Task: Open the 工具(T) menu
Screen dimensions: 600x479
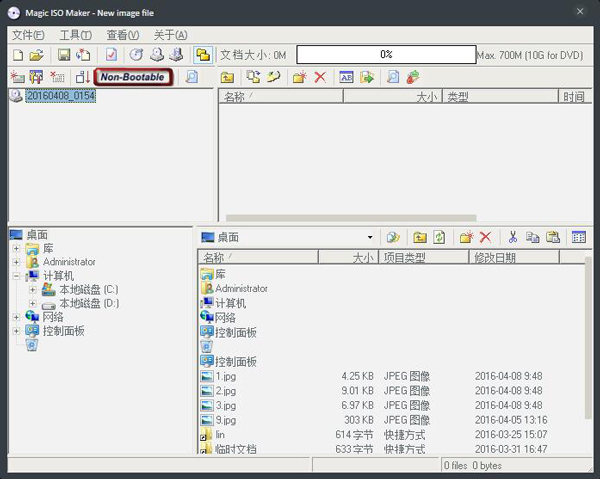Action: point(75,35)
